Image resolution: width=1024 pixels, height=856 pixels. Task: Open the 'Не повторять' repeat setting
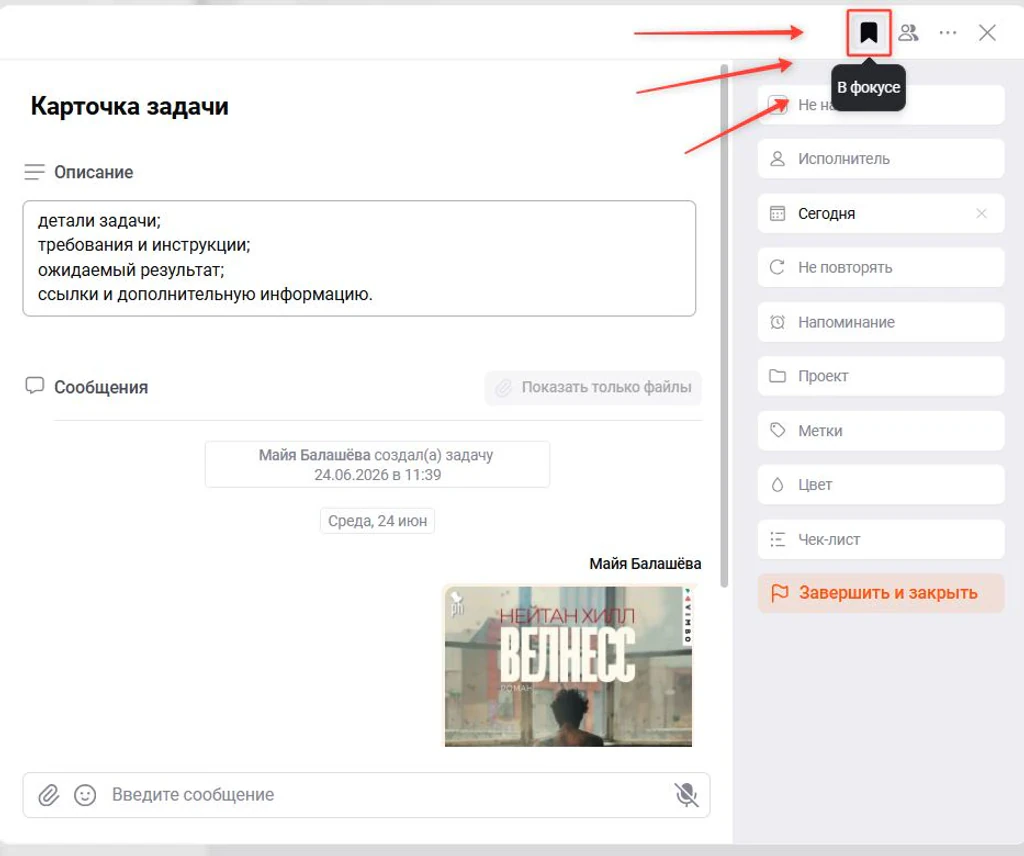point(880,267)
